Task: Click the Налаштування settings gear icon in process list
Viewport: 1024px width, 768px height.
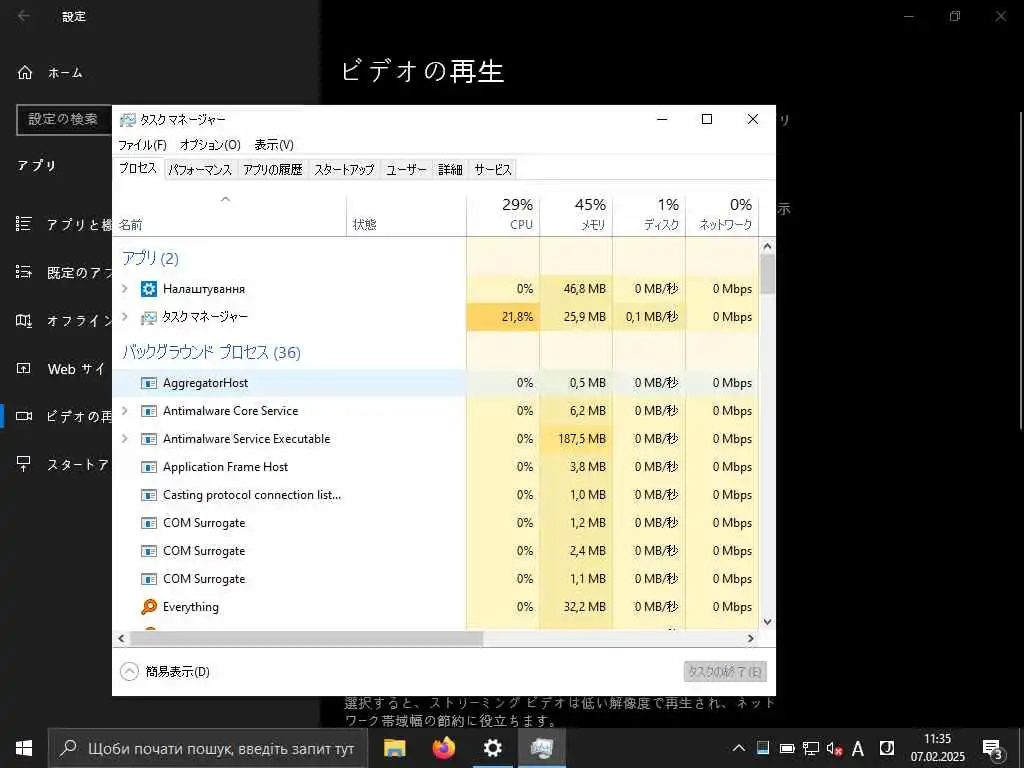Action: pos(149,289)
